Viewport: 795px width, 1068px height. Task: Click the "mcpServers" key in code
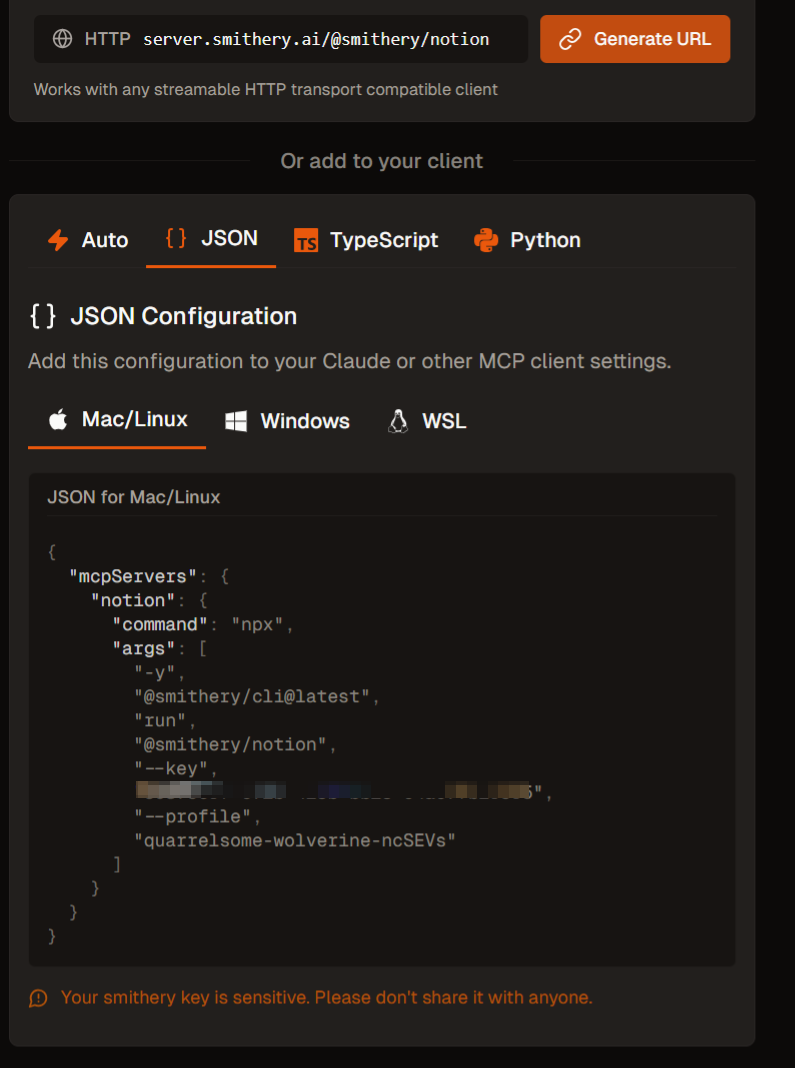tap(133, 576)
